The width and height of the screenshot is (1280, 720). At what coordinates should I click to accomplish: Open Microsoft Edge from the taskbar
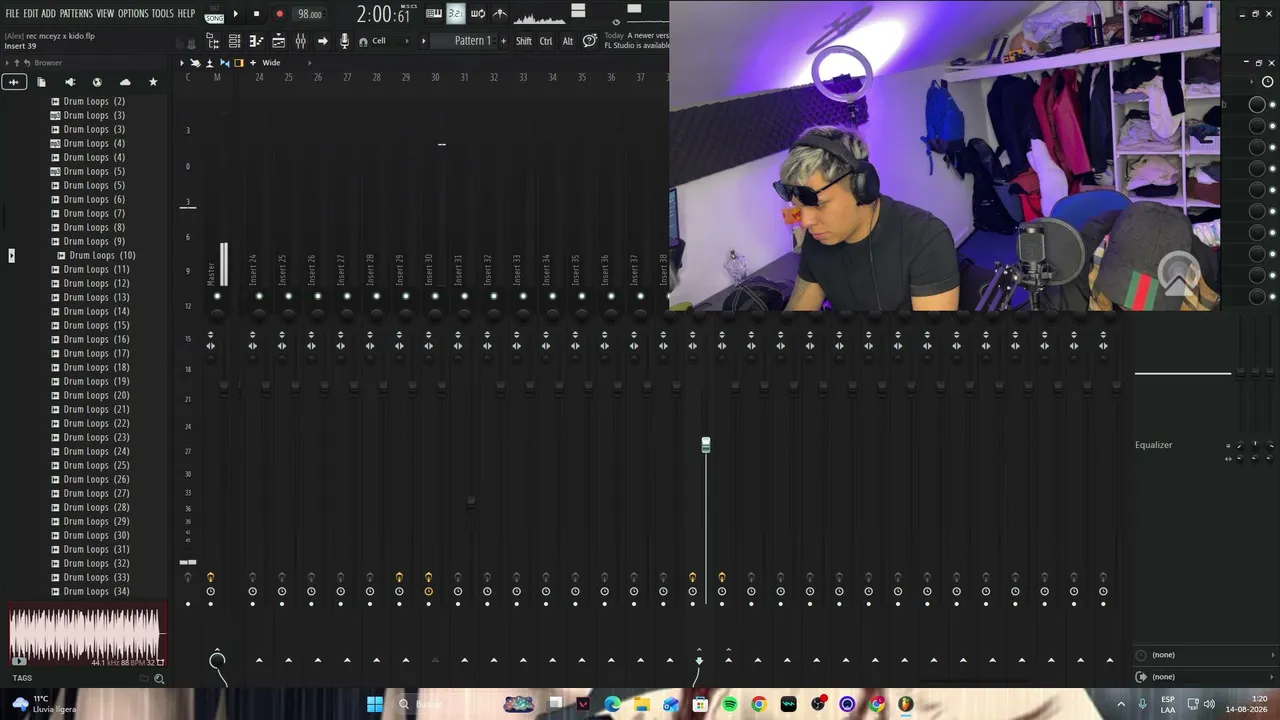coord(612,705)
